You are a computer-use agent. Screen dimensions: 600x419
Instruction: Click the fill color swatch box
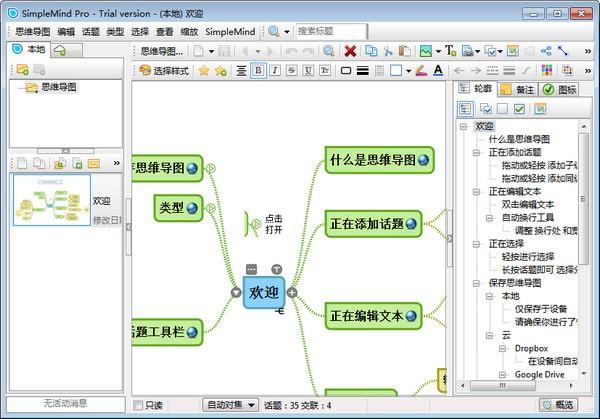[396, 71]
